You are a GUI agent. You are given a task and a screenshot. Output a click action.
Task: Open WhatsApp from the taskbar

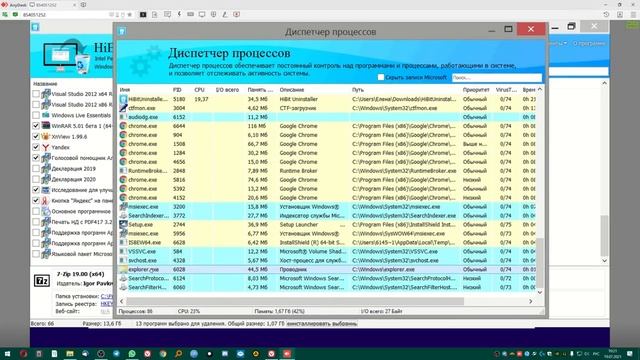tap(132, 353)
